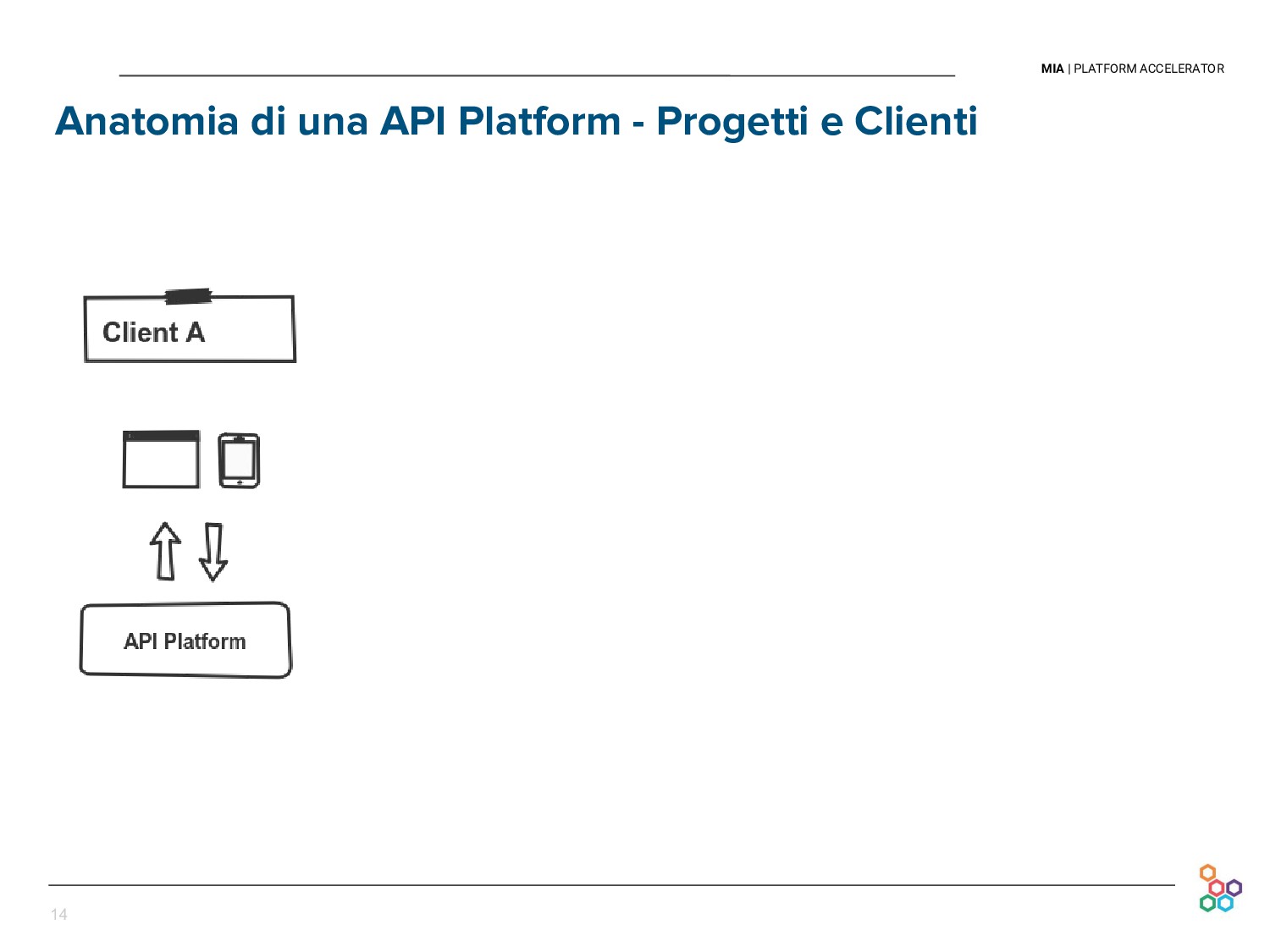Click the slide title "Anatomia di una API Platform"
1270x952 pixels.
tap(338, 121)
